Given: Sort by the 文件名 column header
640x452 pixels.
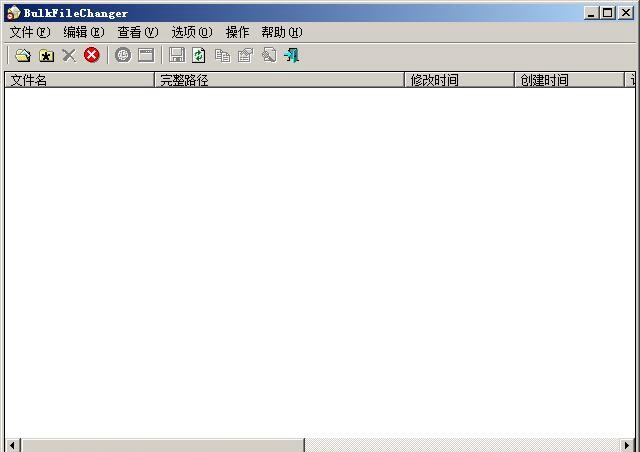Looking at the screenshot, I should 80,80.
